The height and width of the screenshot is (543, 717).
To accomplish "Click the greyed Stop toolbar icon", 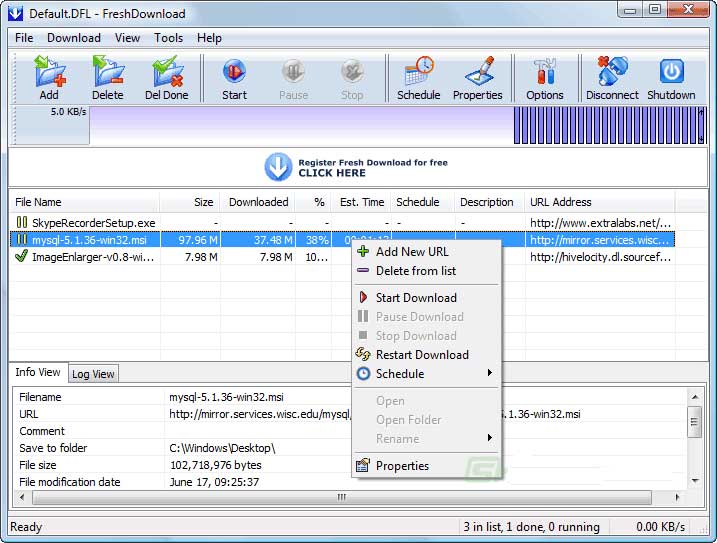I will 352,78.
